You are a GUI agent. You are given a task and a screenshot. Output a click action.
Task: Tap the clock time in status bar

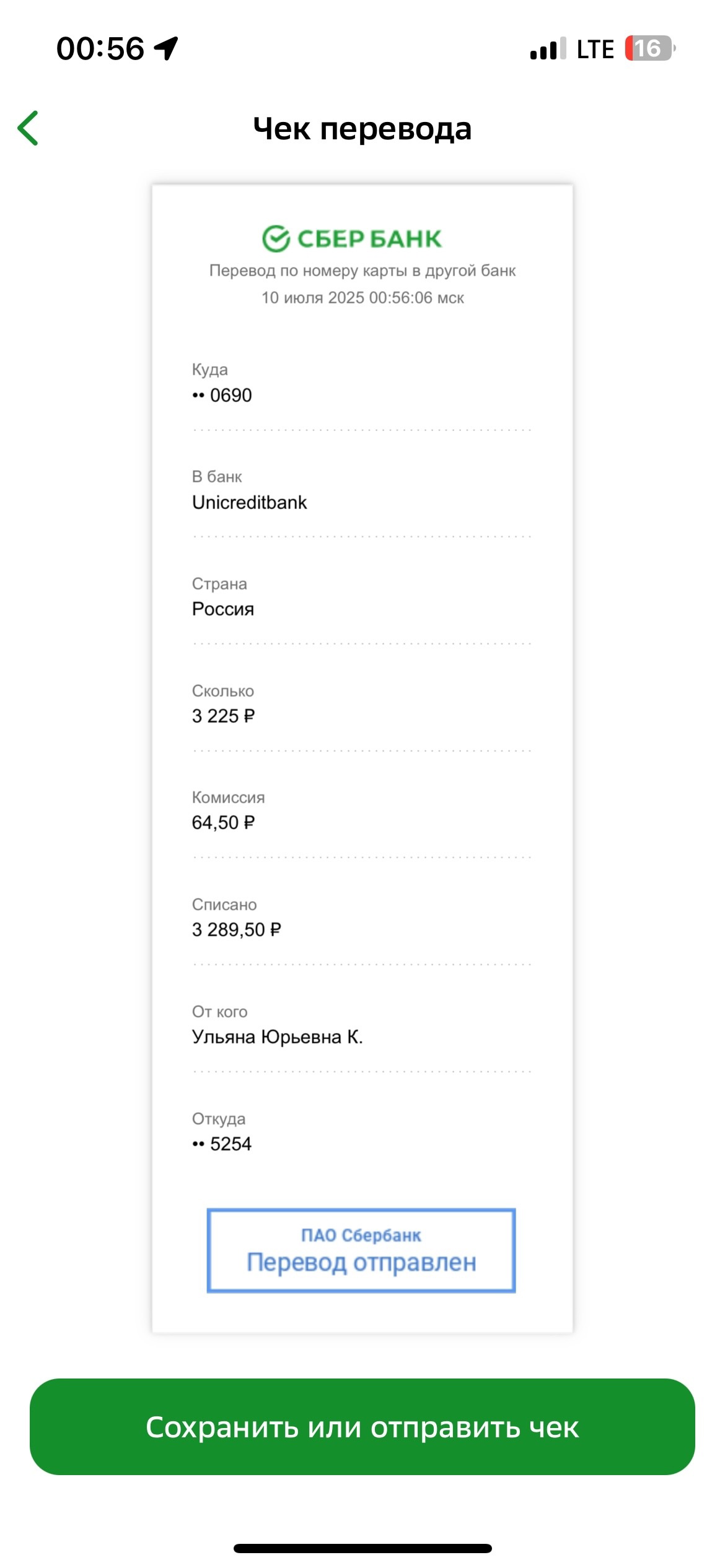click(100, 49)
